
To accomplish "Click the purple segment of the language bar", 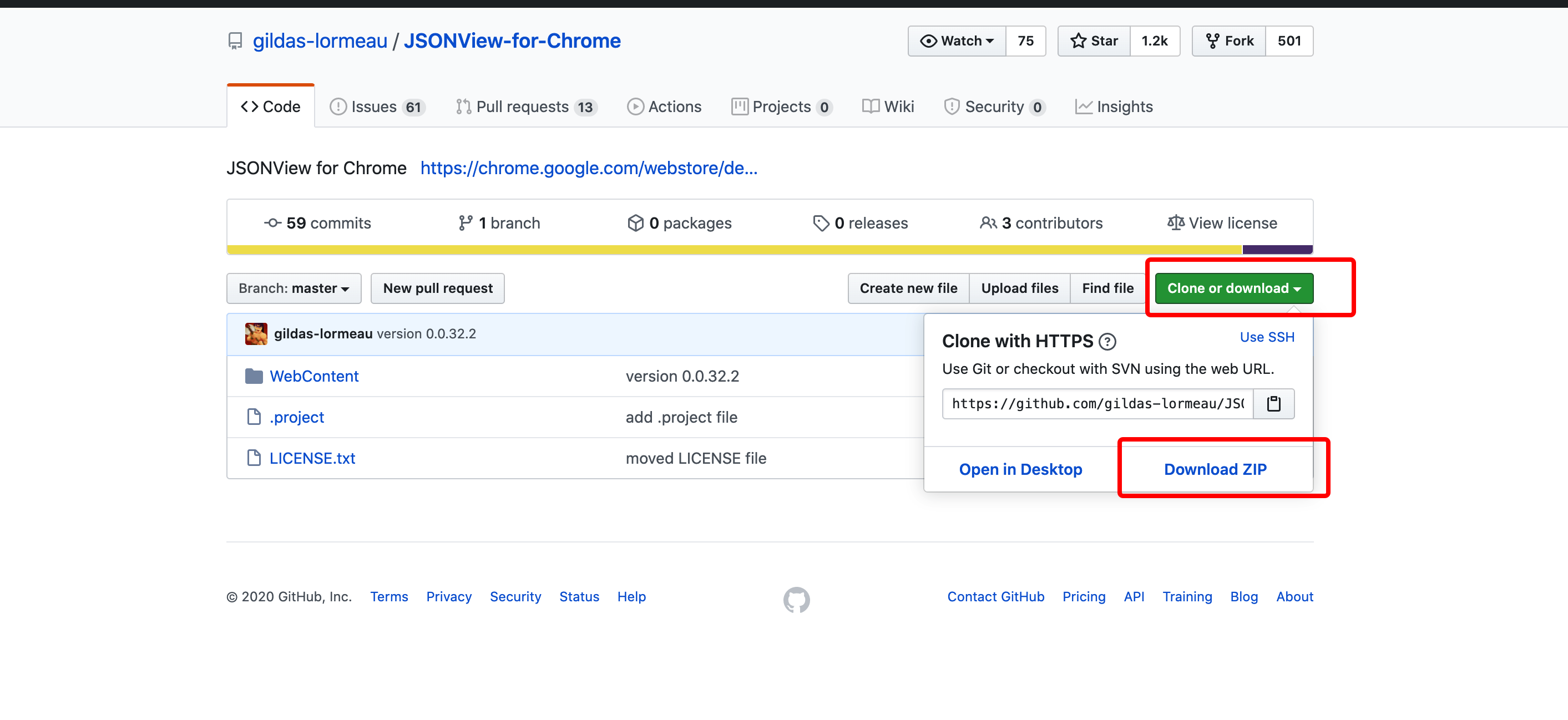I will click(x=1277, y=250).
